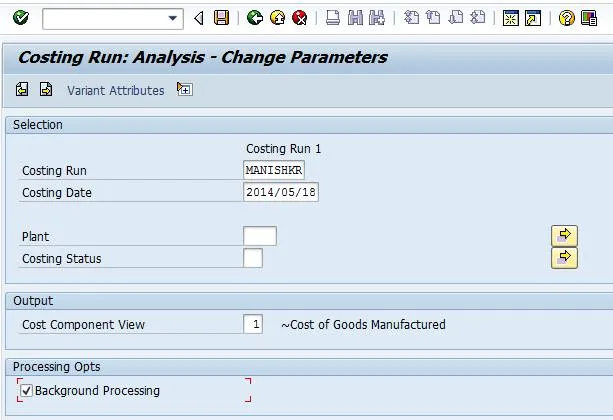Click the generate shortcut icon
Viewport: 613px width, 420px height.
(533, 18)
